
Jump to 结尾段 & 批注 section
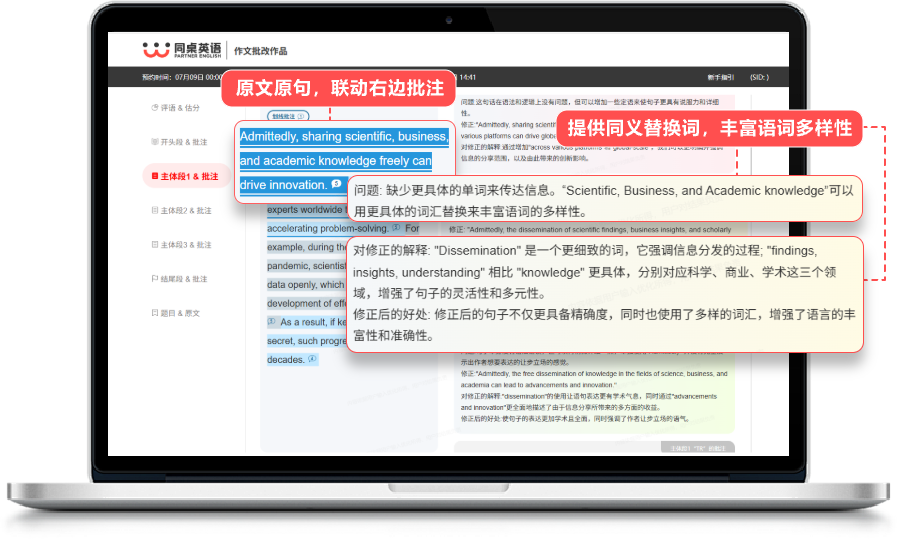pos(184,279)
